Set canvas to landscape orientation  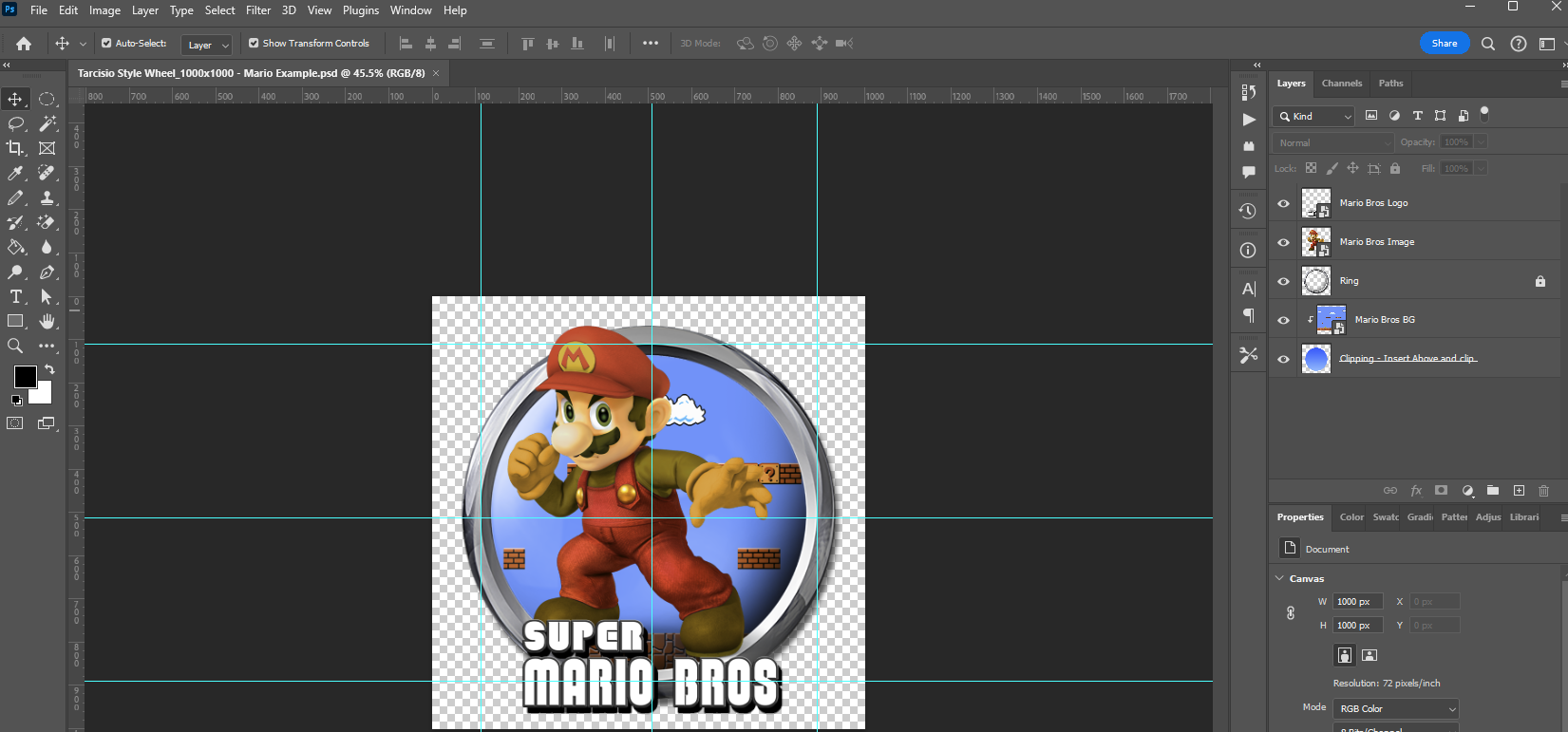[x=1370, y=655]
